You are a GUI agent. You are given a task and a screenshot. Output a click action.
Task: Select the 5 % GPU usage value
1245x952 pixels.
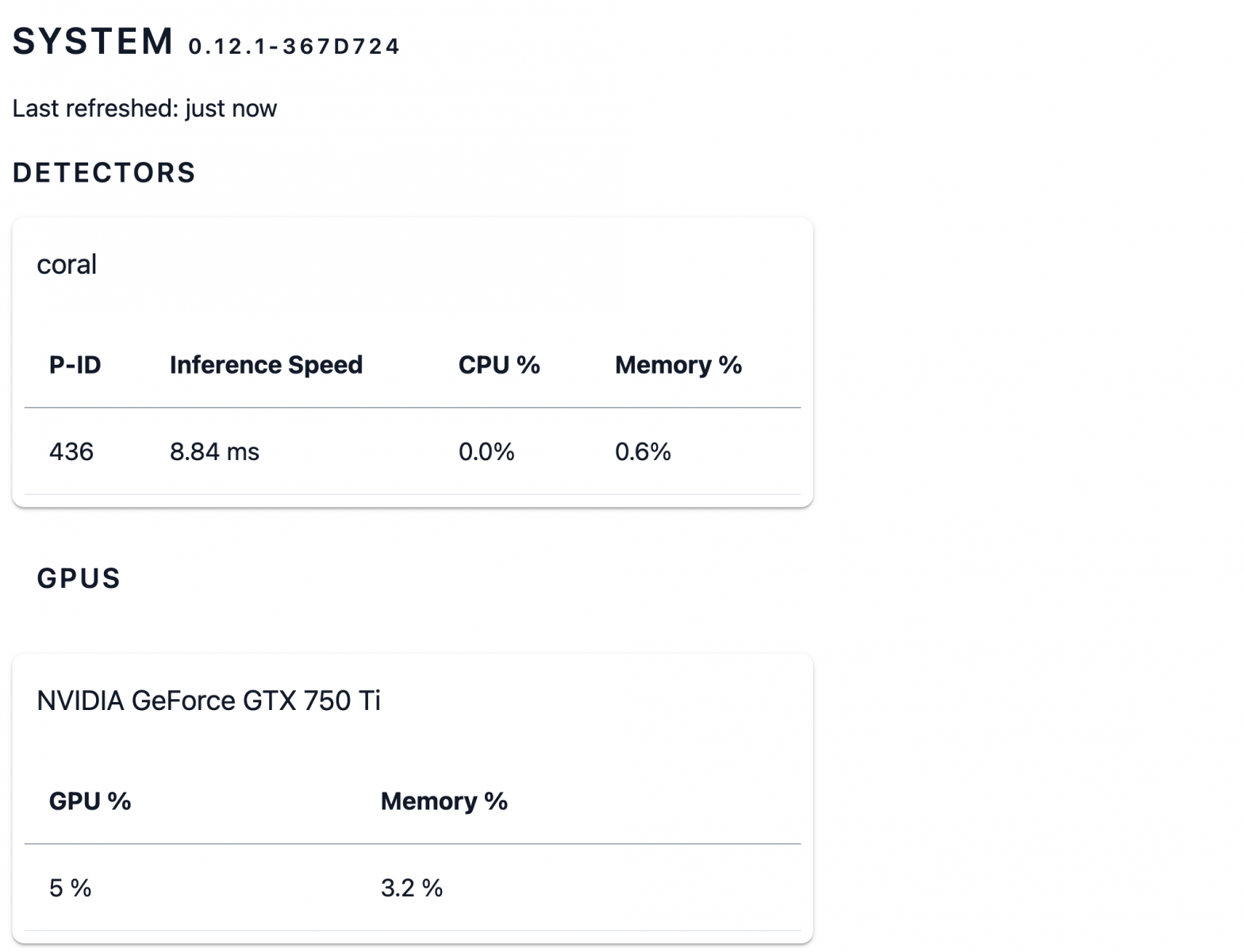point(70,888)
